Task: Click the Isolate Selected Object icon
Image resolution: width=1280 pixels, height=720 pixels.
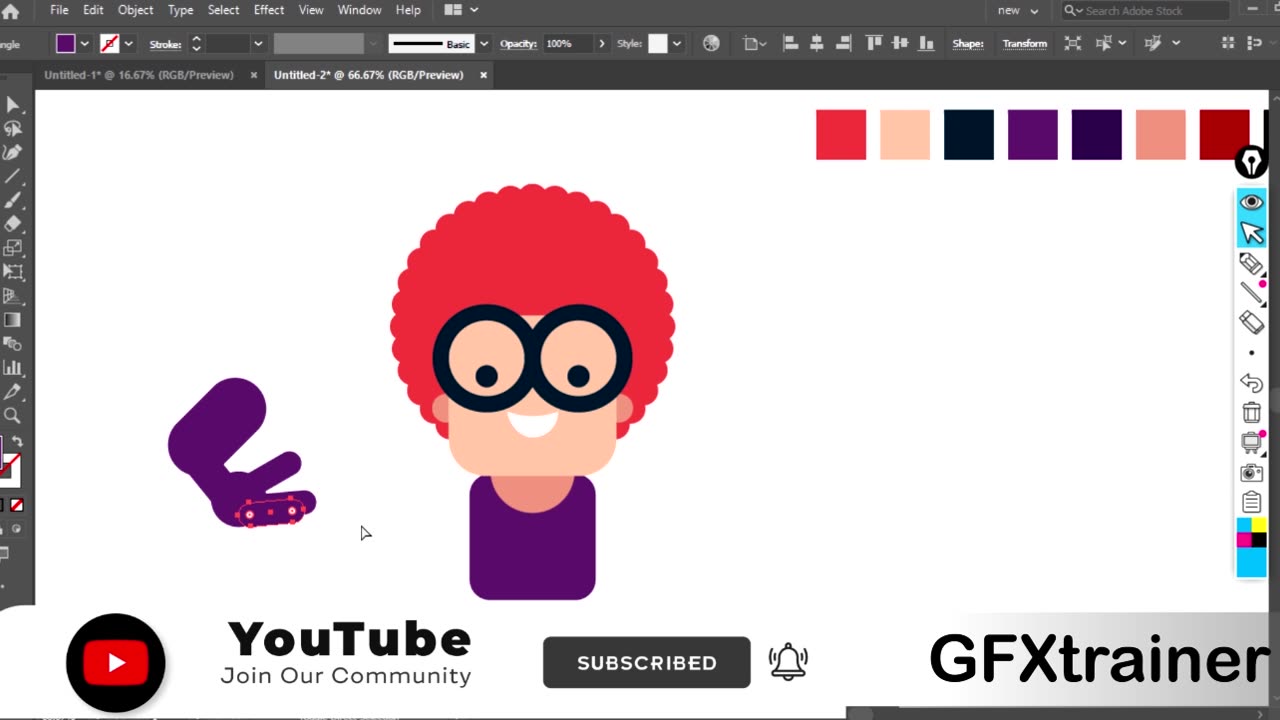Action: pos(1073,43)
